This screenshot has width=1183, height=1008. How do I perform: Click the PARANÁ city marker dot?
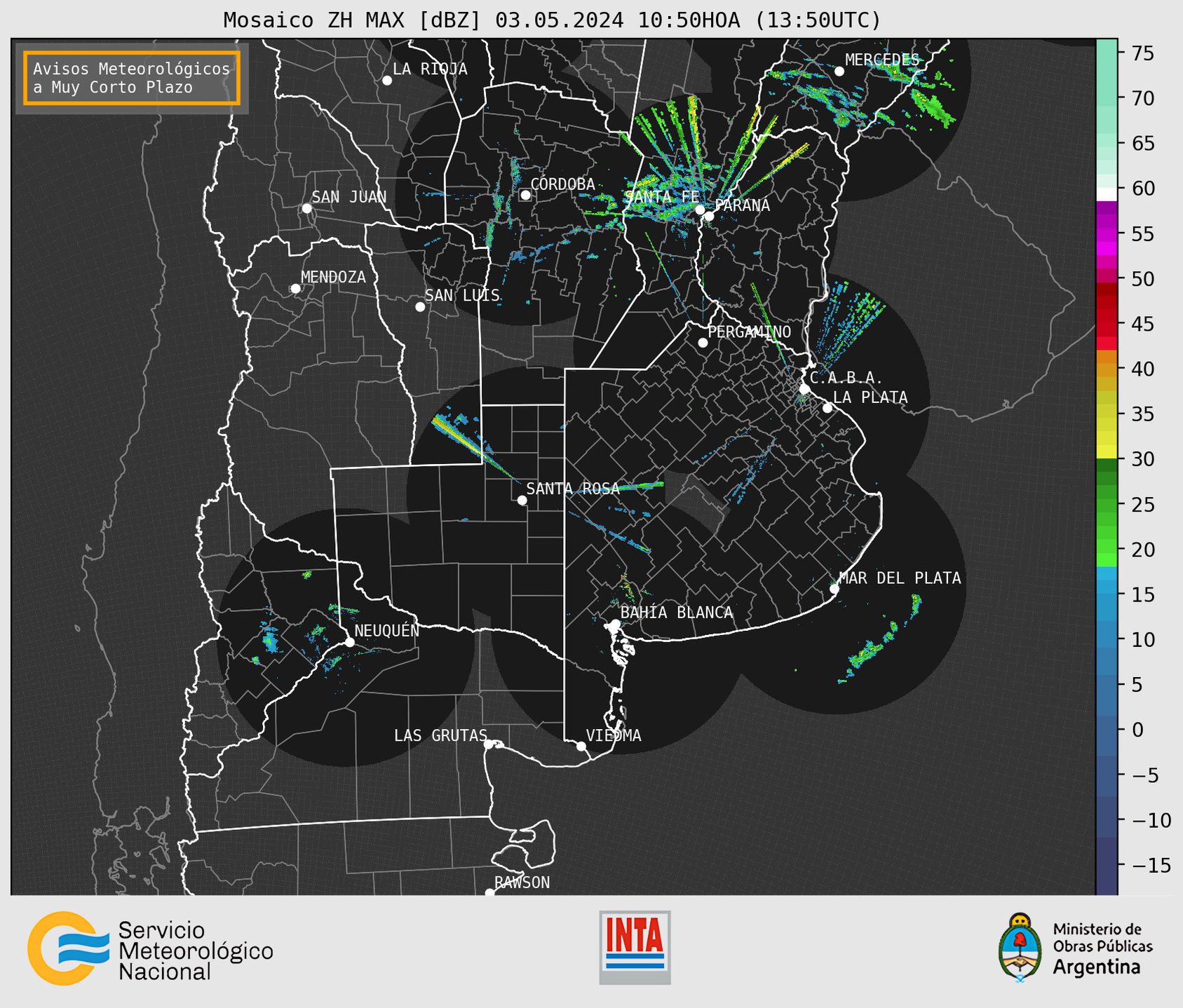709,216
